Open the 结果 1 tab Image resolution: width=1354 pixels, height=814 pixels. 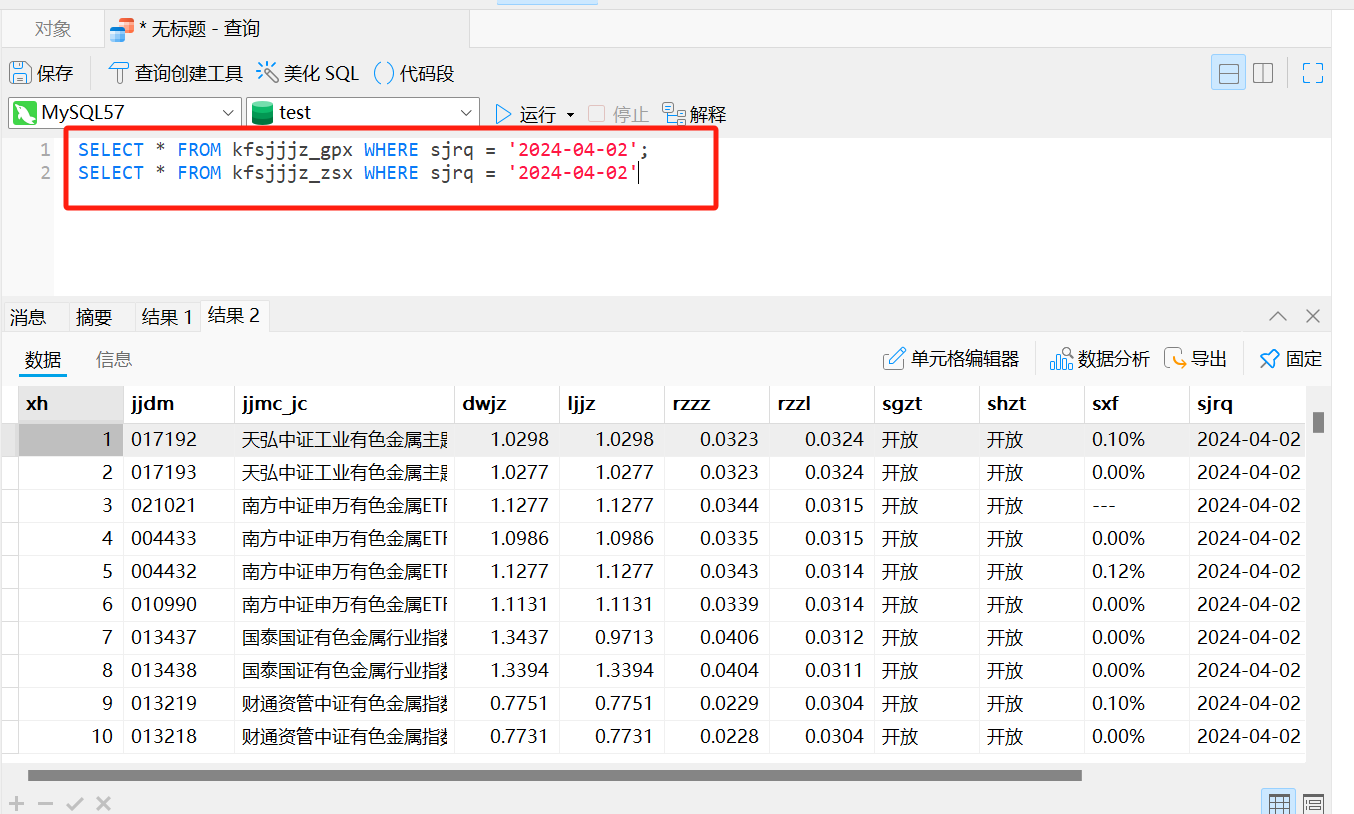[167, 317]
